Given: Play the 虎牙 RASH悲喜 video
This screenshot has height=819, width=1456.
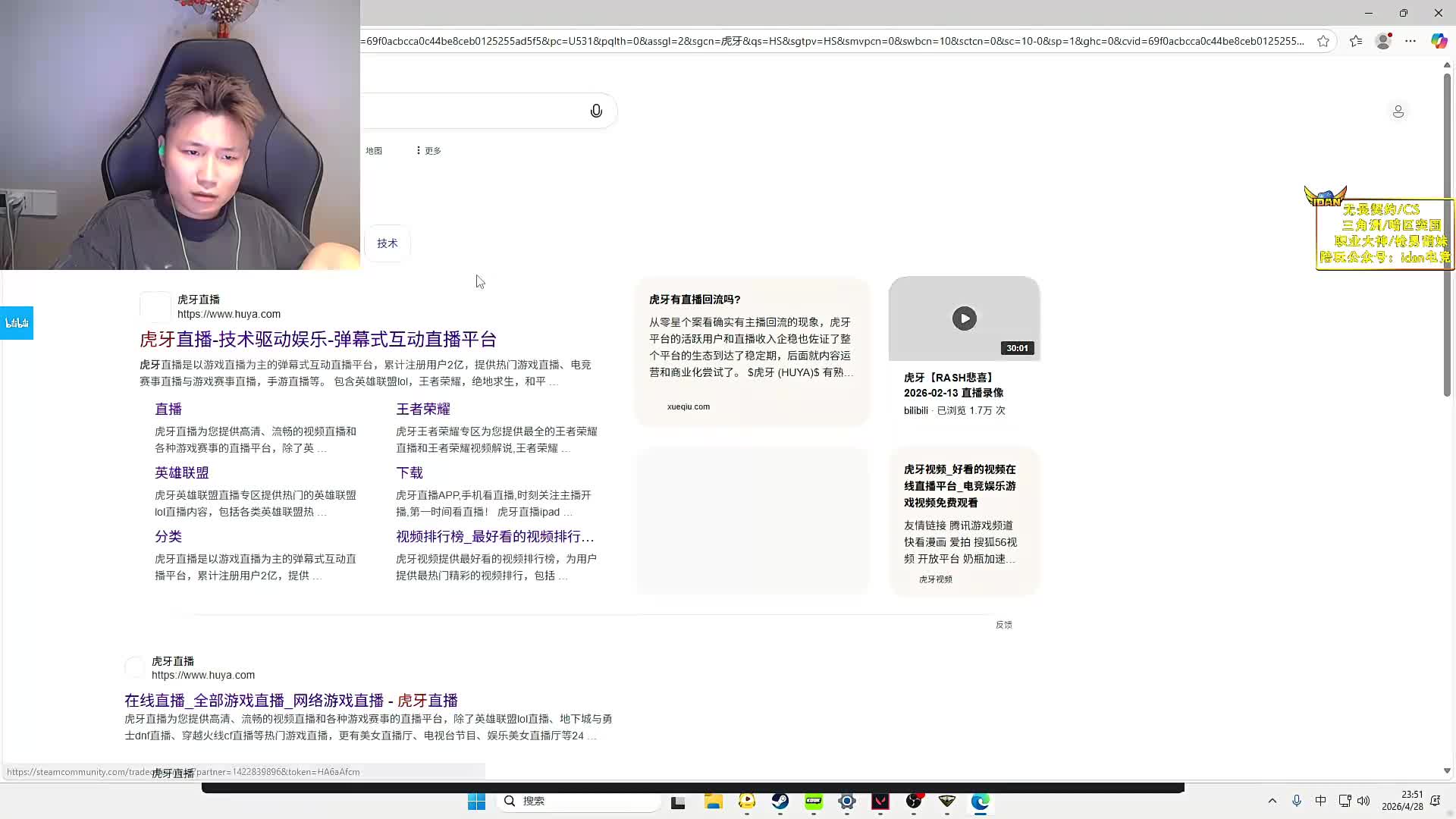Looking at the screenshot, I should coord(964,318).
